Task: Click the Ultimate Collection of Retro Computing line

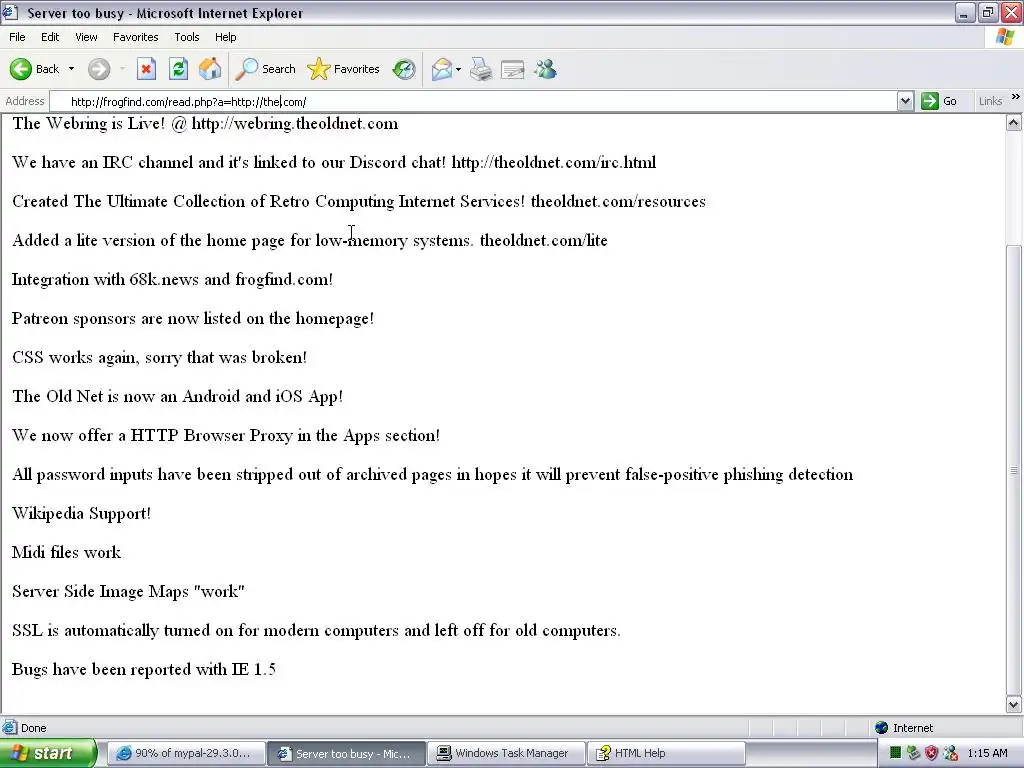Action: (x=359, y=201)
